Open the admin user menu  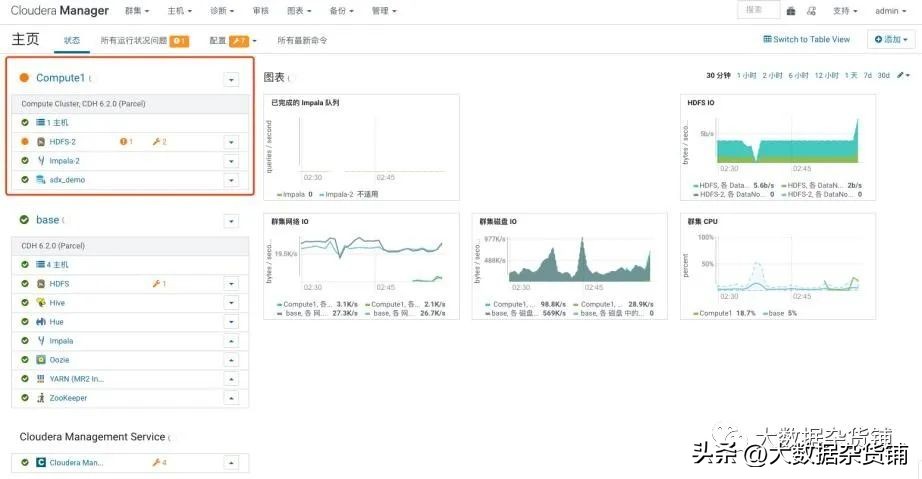[x=890, y=11]
